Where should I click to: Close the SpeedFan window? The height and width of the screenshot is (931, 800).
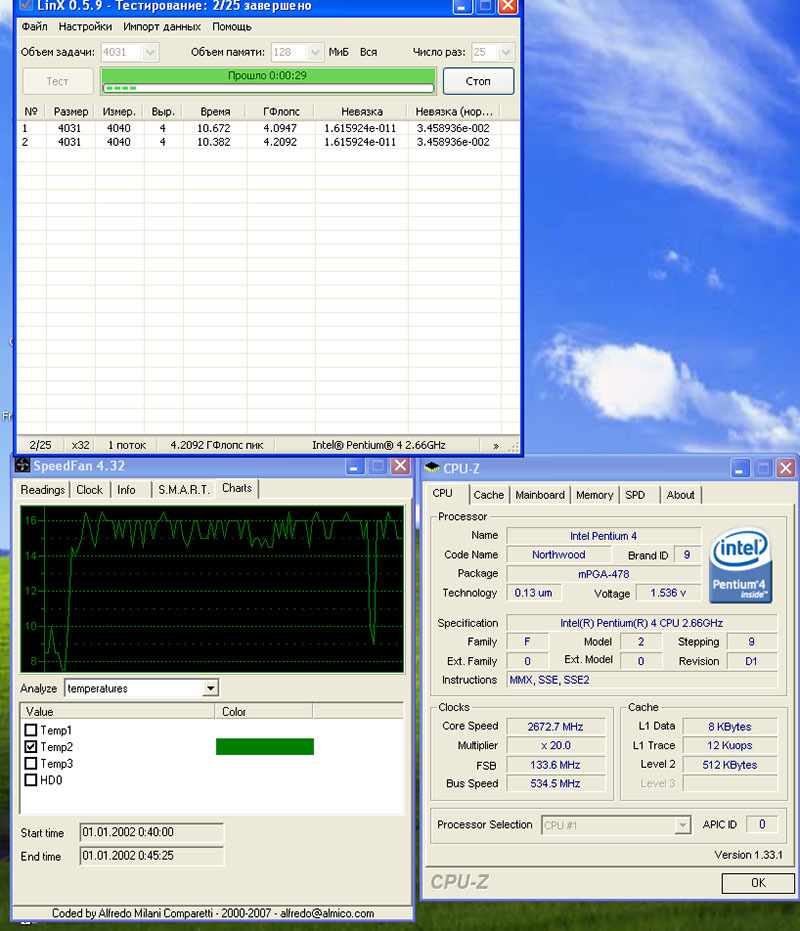pos(401,466)
